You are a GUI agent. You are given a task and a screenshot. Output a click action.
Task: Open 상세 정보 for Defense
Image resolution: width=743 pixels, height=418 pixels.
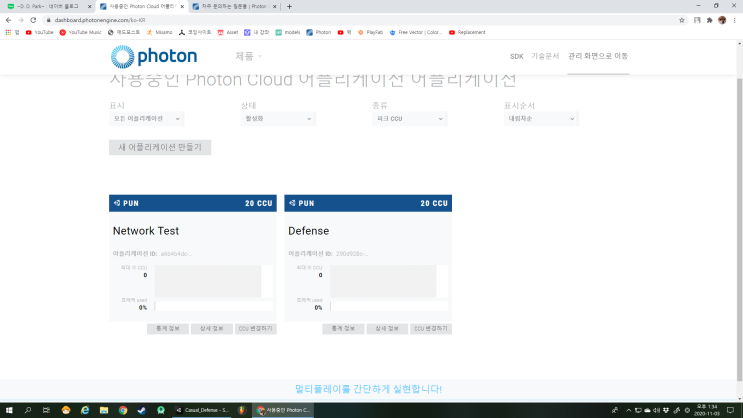pyautogui.click(x=387, y=328)
